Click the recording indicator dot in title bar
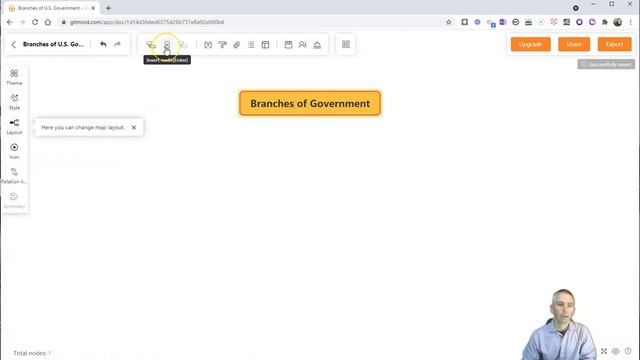The image size is (640, 360). point(576,8)
